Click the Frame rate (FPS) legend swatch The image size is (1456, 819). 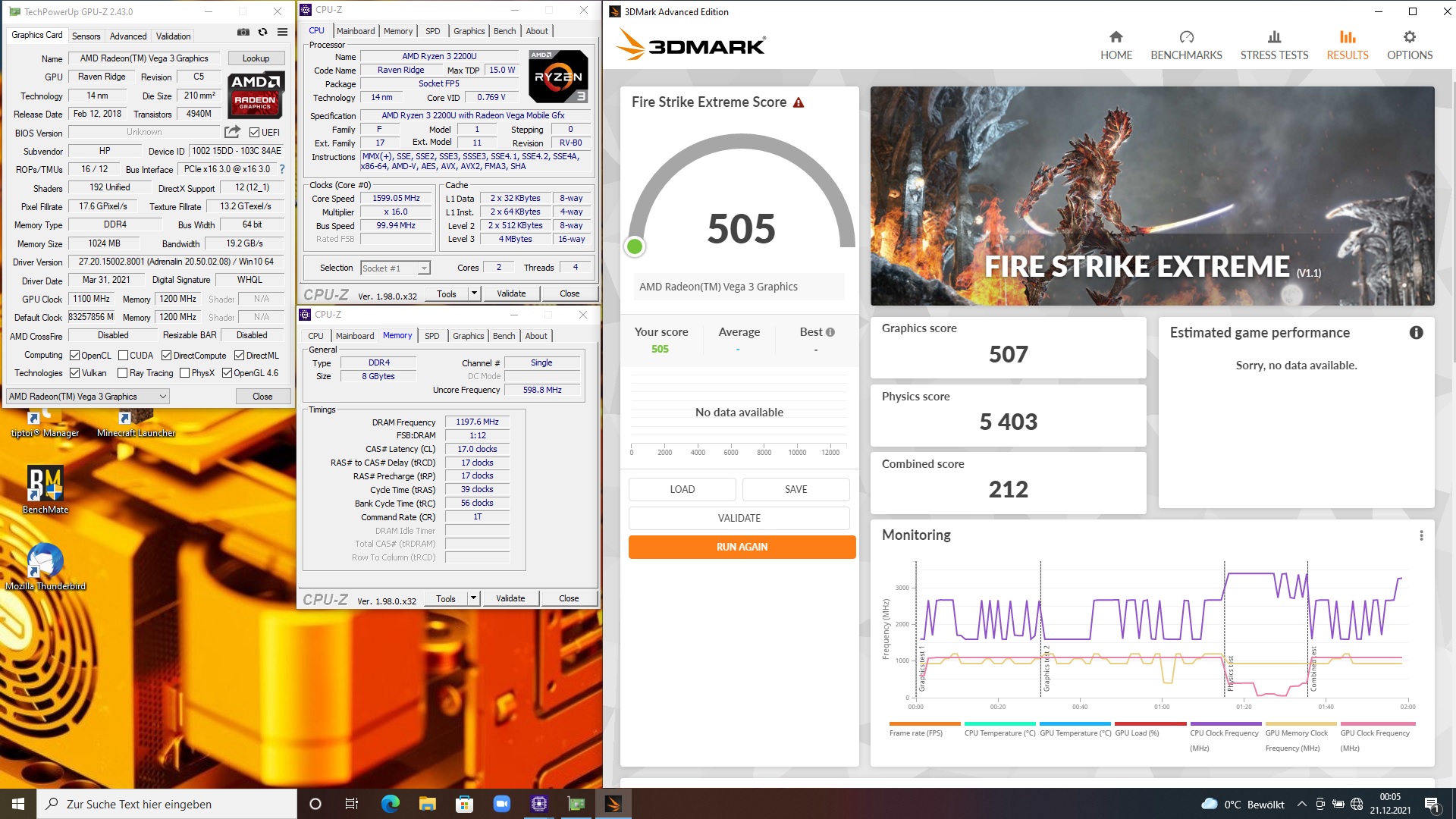coord(924,724)
